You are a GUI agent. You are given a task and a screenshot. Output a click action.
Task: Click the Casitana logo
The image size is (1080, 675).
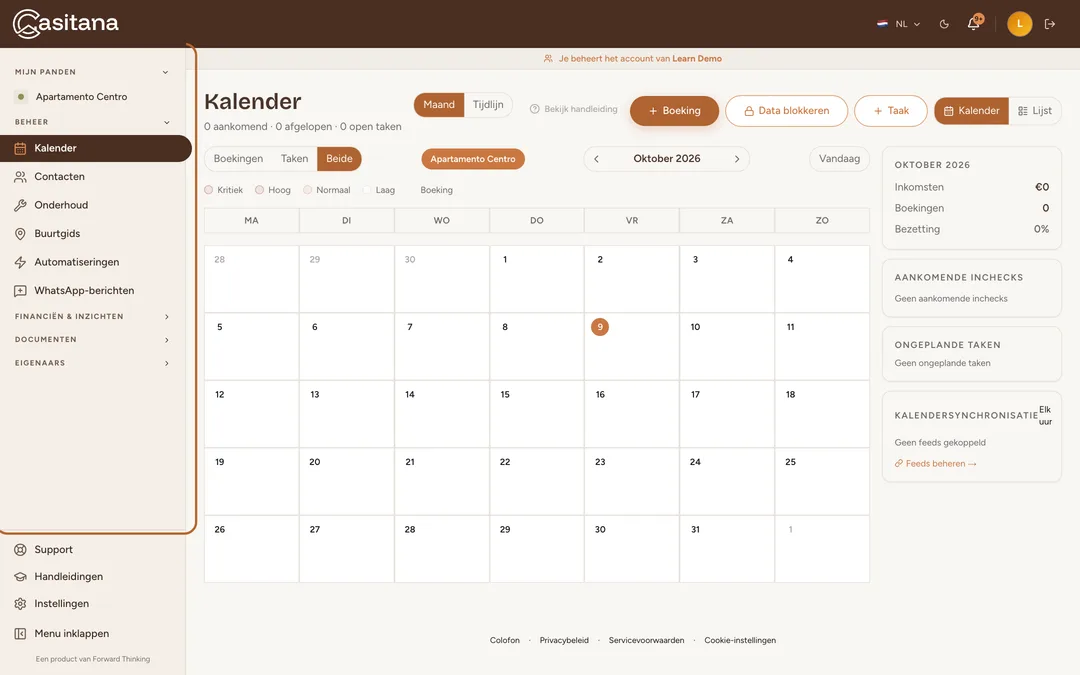(x=65, y=23)
